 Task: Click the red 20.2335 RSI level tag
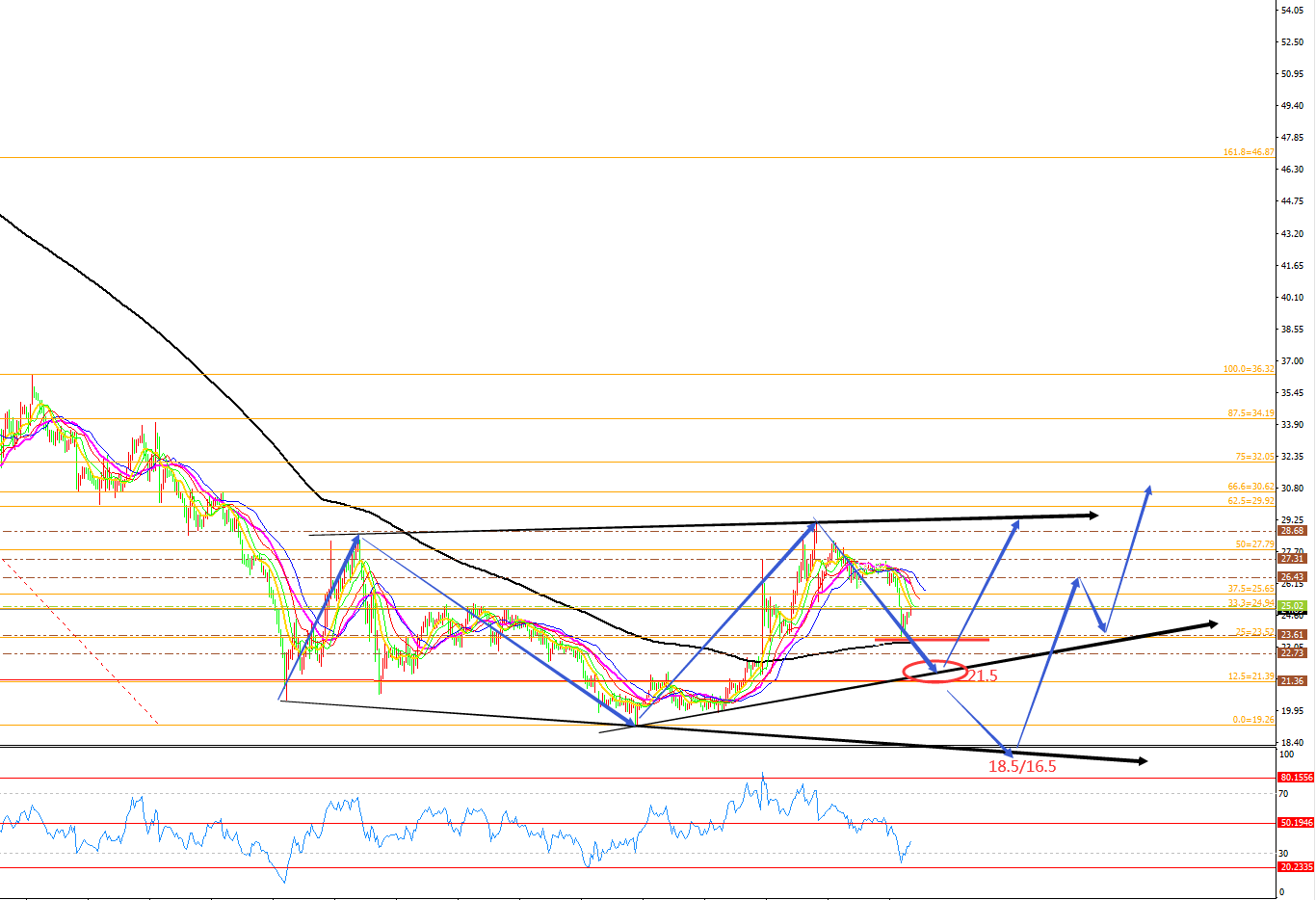1295,867
